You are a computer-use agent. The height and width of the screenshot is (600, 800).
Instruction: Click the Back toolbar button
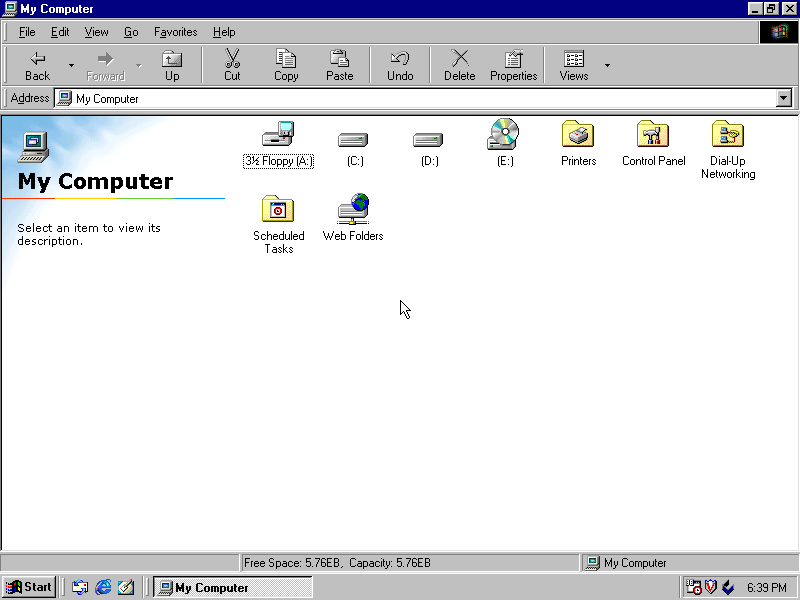pyautogui.click(x=37, y=66)
